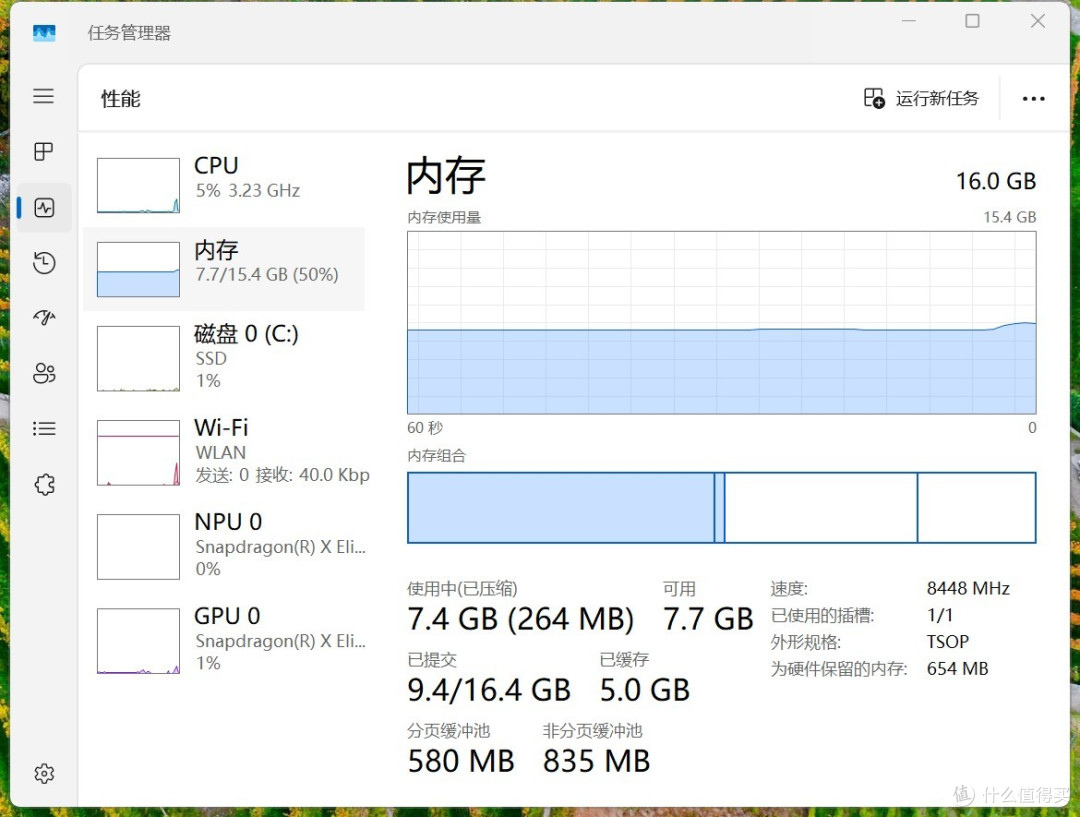Click the CPU mini graph thumbnail
This screenshot has width=1080, height=817.
pos(138,185)
